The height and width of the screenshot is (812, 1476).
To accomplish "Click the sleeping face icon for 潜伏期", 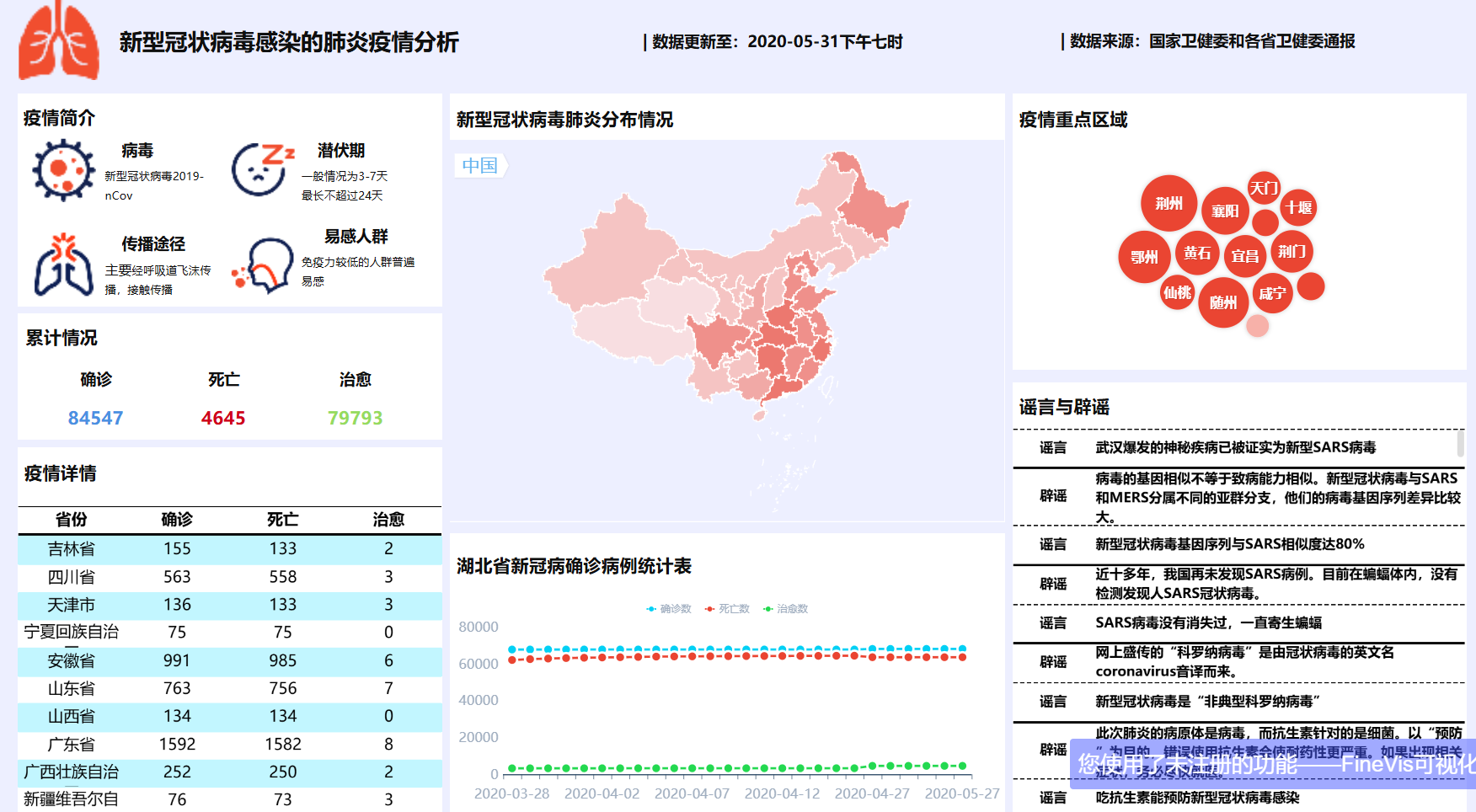I will click(261, 169).
